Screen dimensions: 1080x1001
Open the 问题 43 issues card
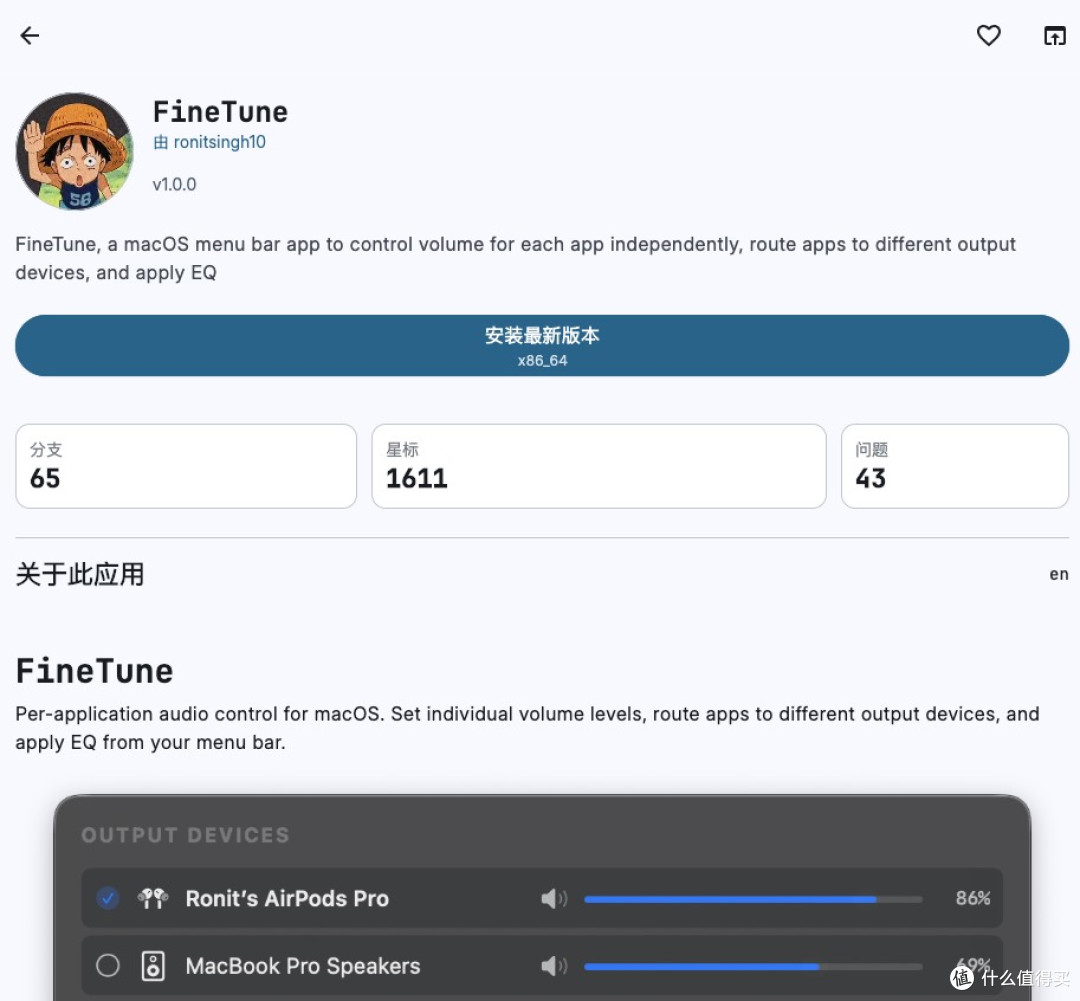click(955, 466)
